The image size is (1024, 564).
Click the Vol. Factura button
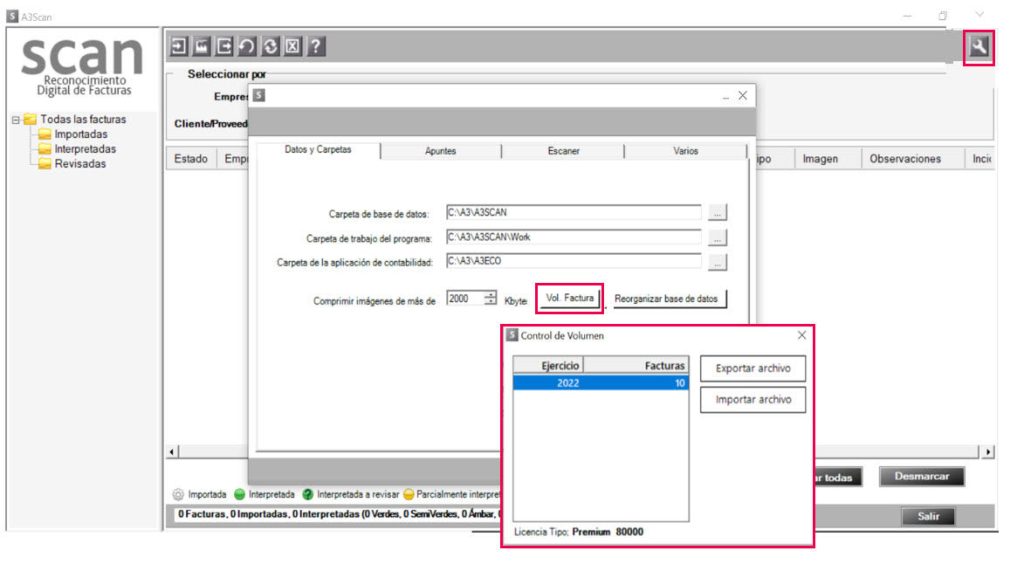[x=569, y=298]
